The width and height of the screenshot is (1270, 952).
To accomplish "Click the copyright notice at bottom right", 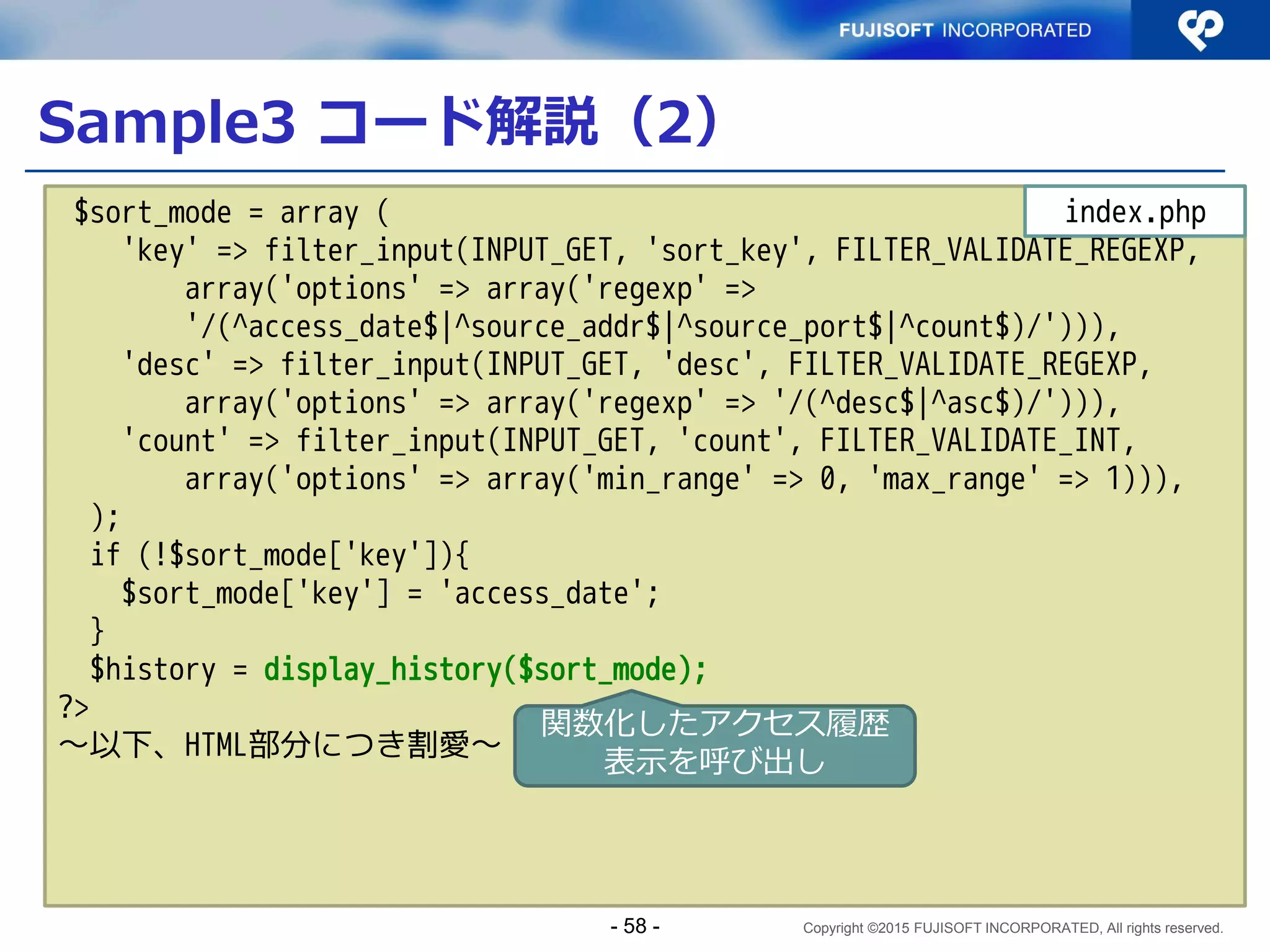I will pos(1013,928).
